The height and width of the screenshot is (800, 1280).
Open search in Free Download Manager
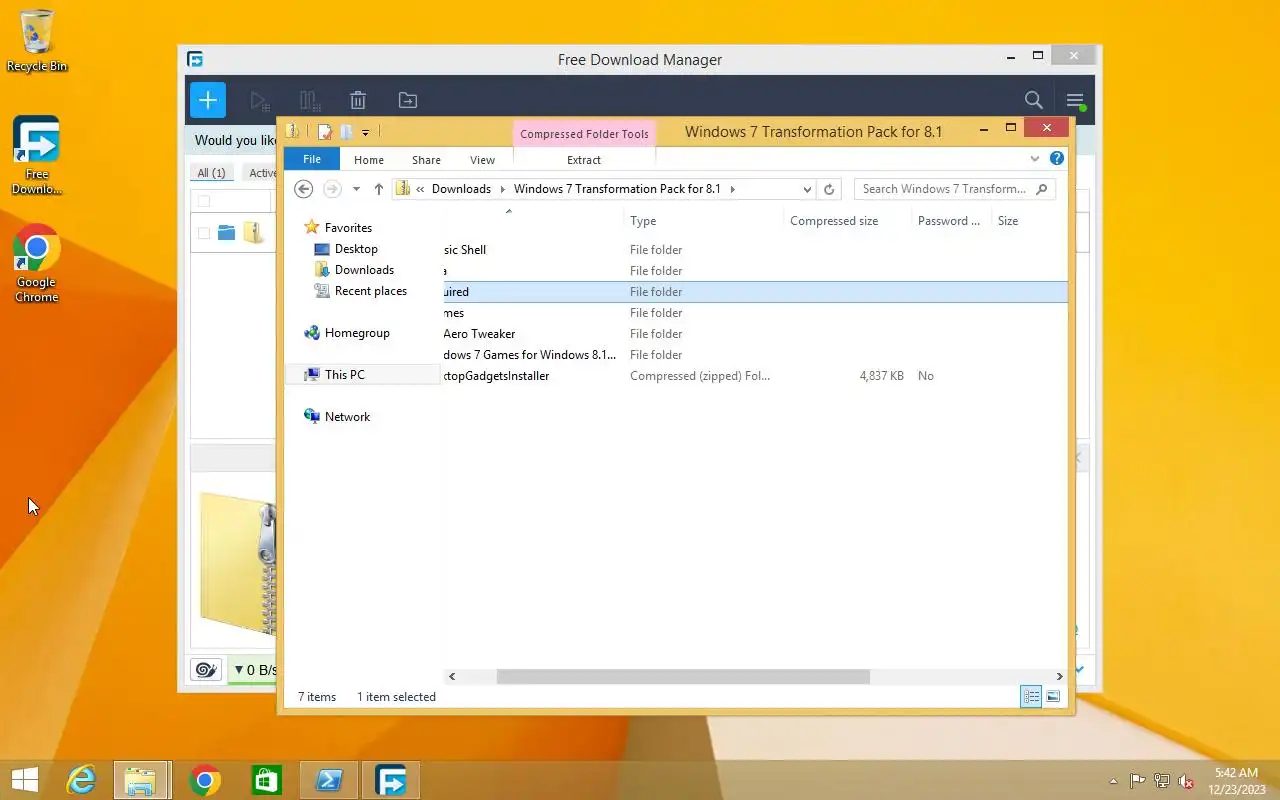(1034, 100)
